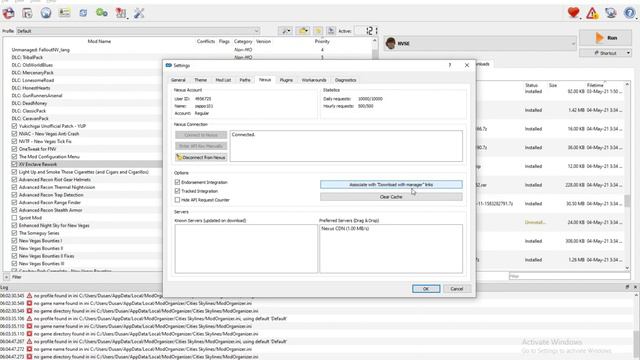Viewport: 640px width, 360px height.
Task: Open the Nexus globe icon in toolbar
Action: pos(46,13)
